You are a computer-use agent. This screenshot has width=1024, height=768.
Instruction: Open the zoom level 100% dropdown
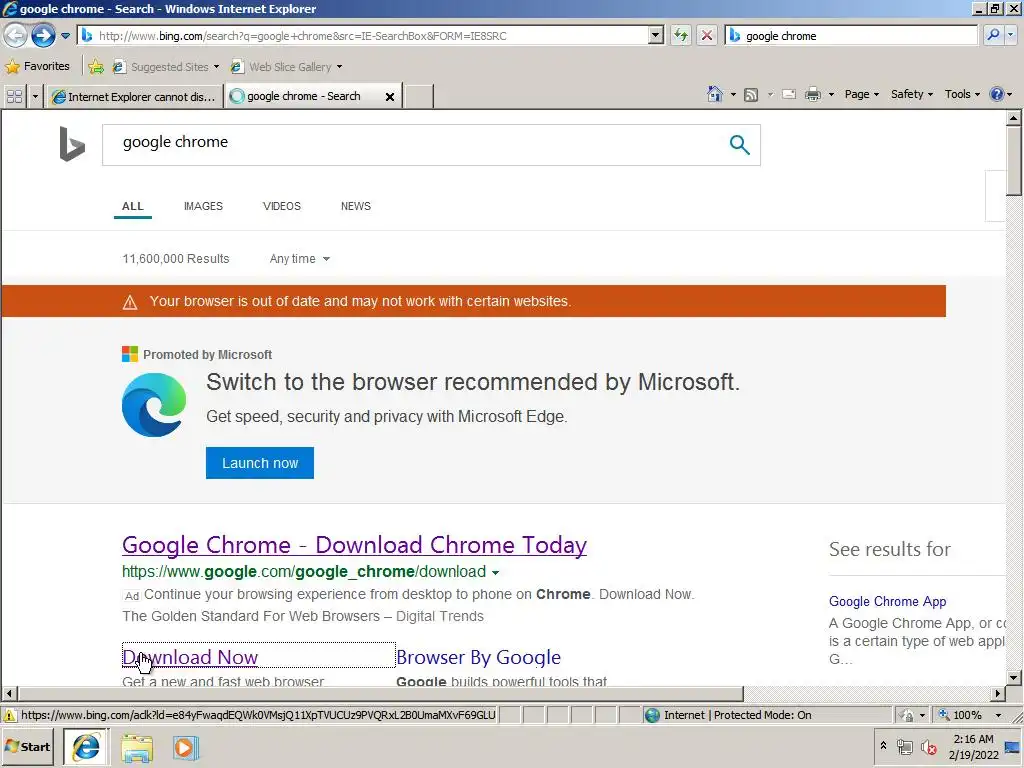point(998,716)
